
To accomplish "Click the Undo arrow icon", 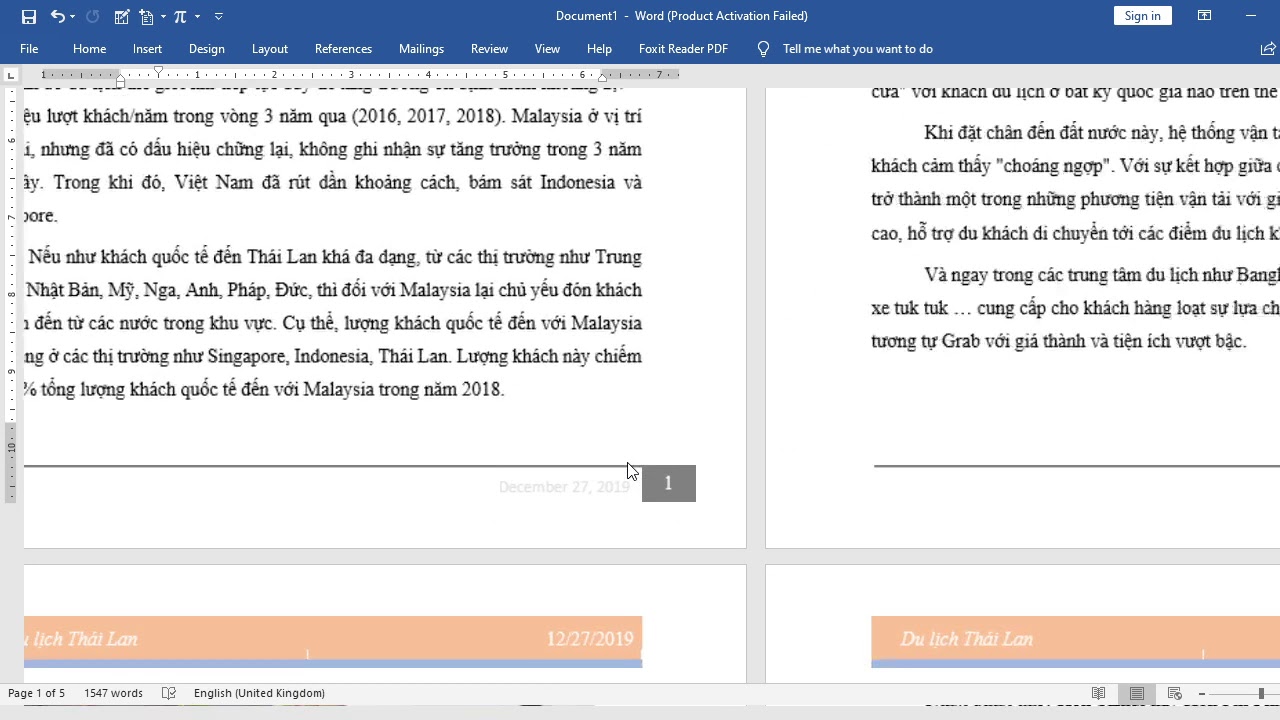I will point(57,16).
